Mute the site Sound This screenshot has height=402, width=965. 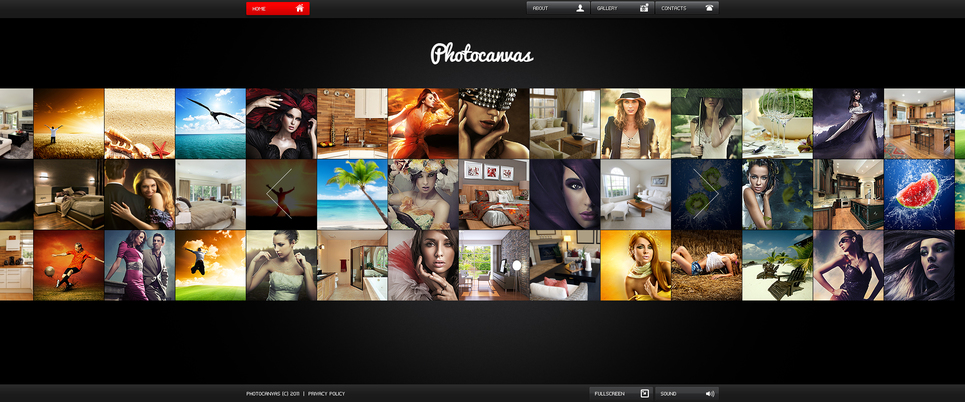tap(687, 393)
